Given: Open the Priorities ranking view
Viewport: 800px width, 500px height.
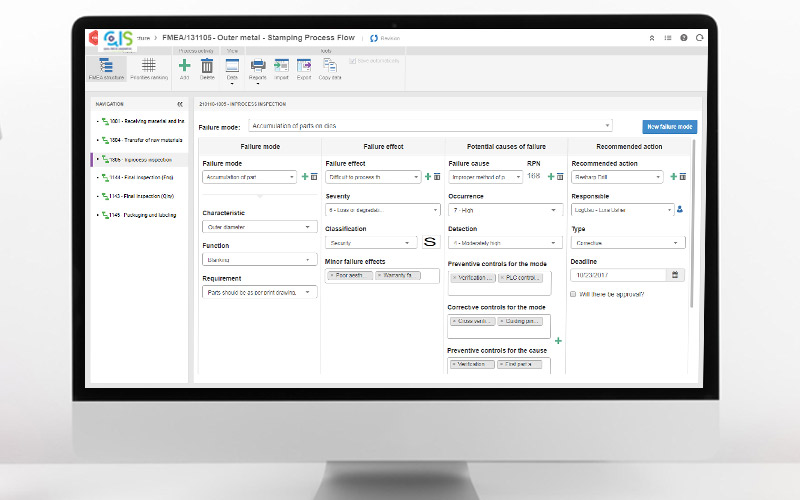Looking at the screenshot, I should [x=148, y=67].
